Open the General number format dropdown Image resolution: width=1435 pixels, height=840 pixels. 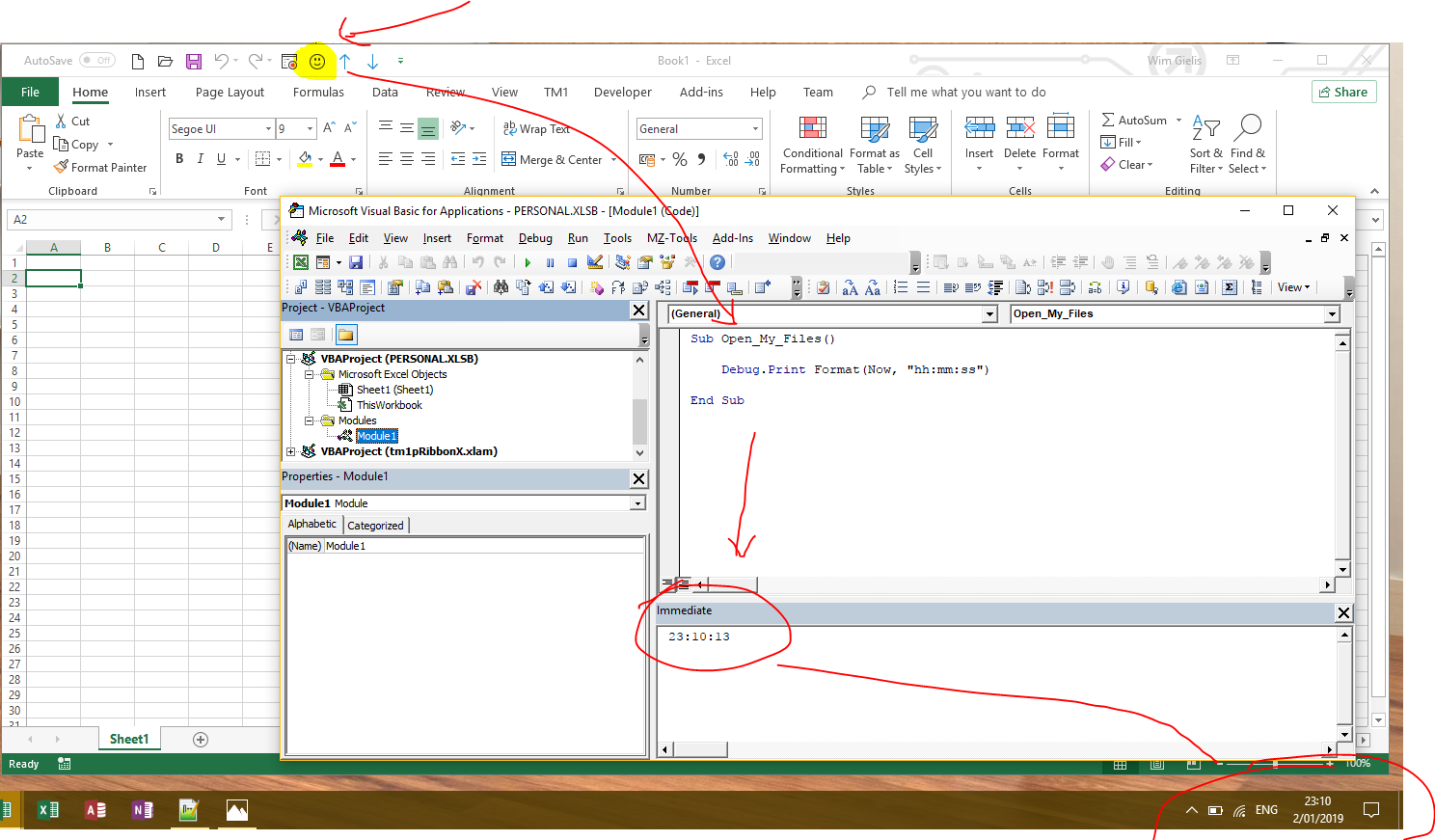point(756,129)
